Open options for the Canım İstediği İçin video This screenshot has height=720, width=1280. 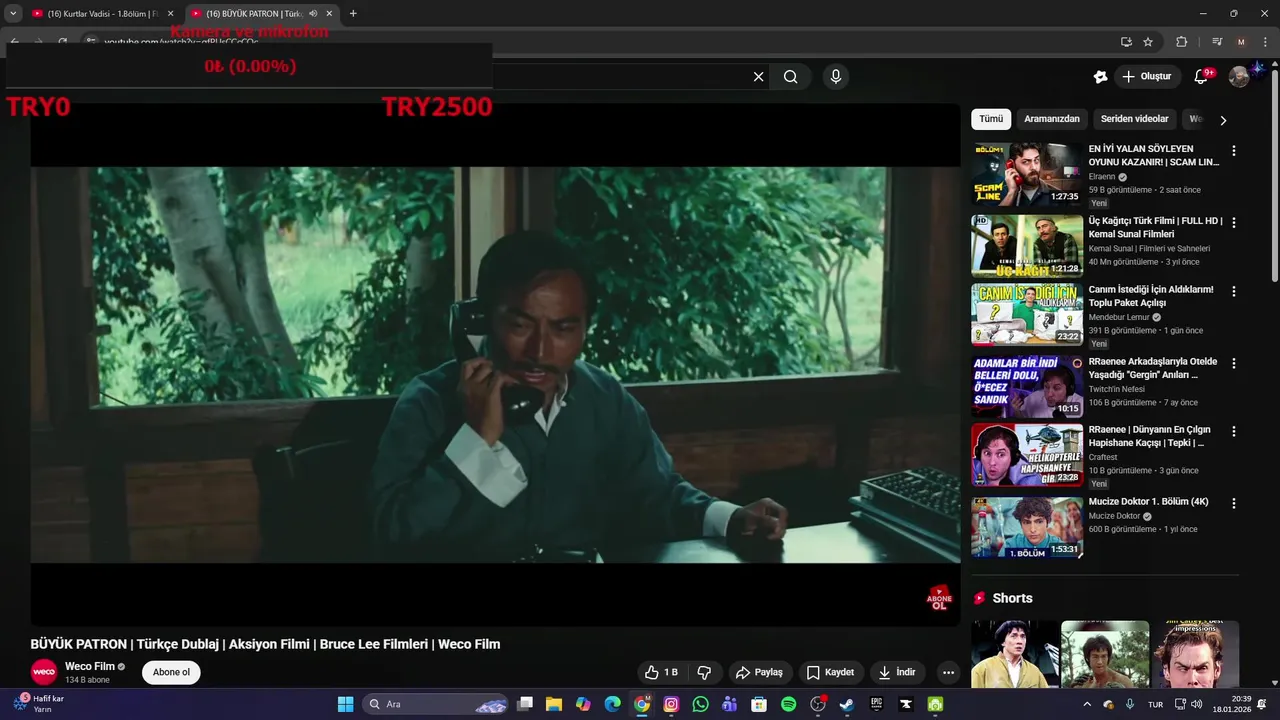click(x=1233, y=292)
